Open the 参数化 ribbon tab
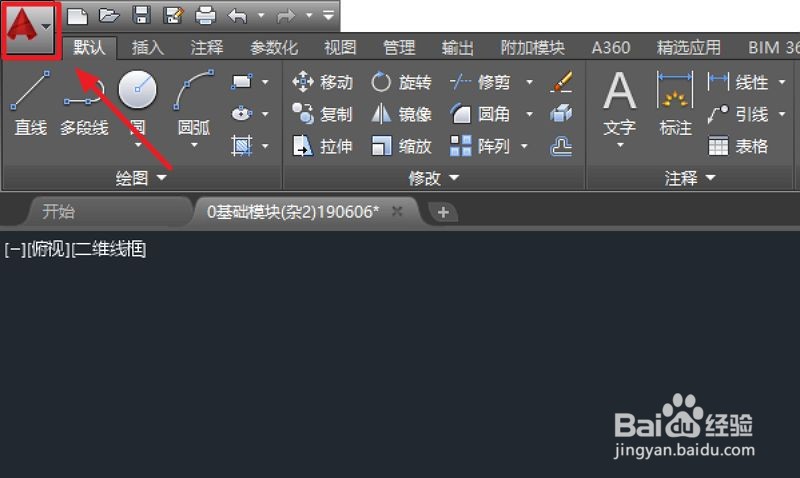The height and width of the screenshot is (478, 800). click(x=274, y=47)
